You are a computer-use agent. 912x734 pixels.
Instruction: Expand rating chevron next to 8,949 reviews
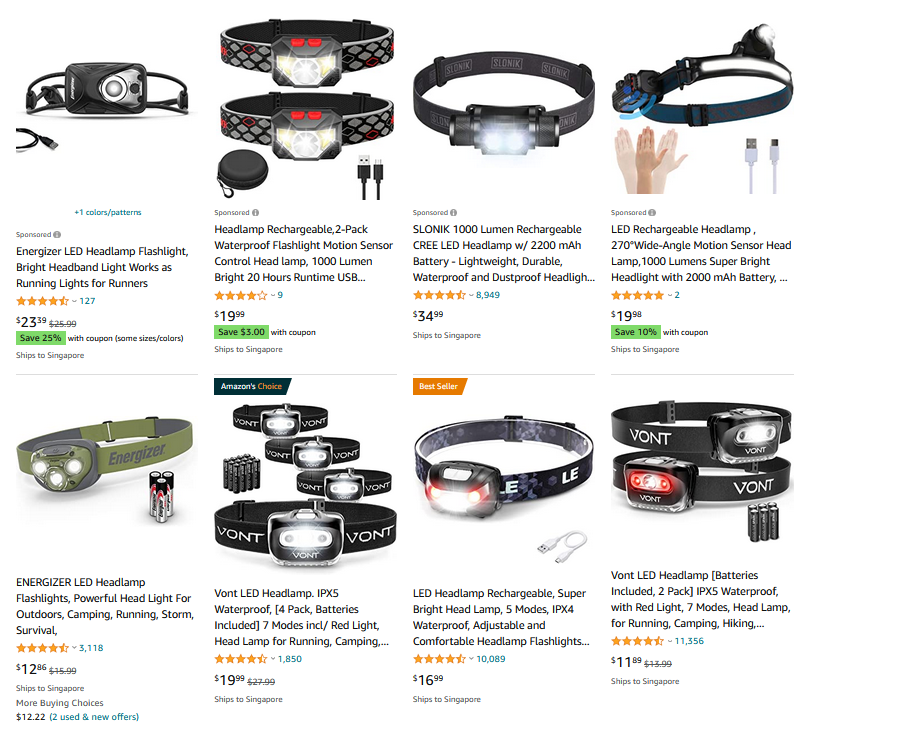[471, 295]
